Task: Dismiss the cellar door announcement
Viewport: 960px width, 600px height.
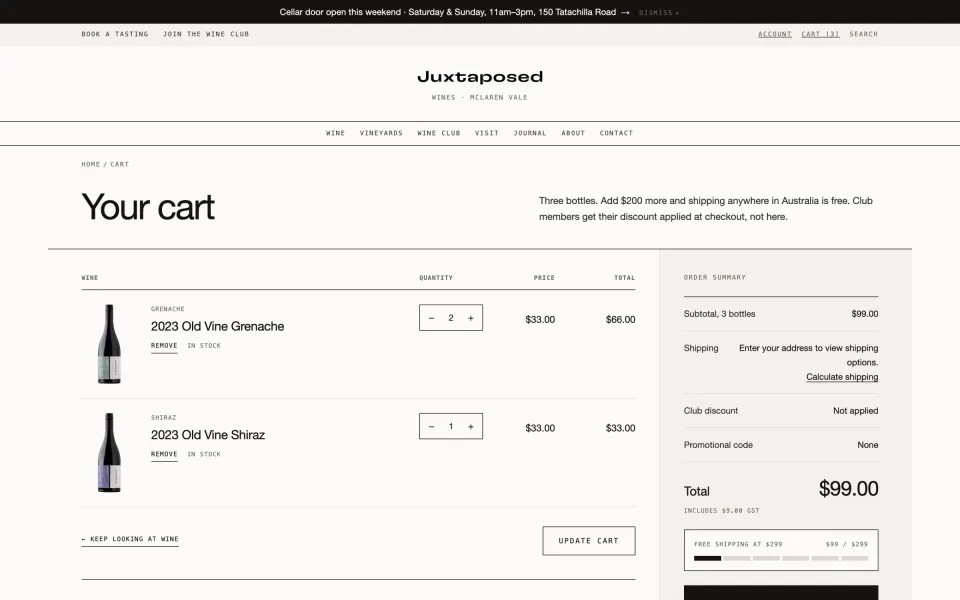Action: pos(659,13)
